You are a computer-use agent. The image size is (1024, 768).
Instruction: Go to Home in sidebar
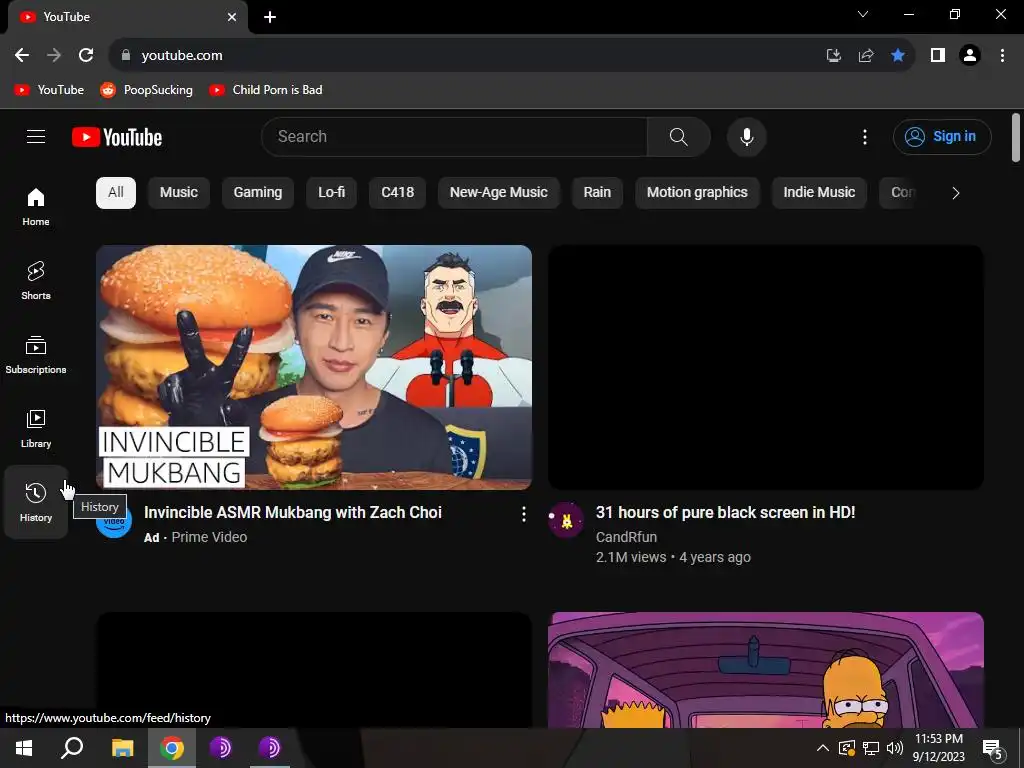coord(36,207)
